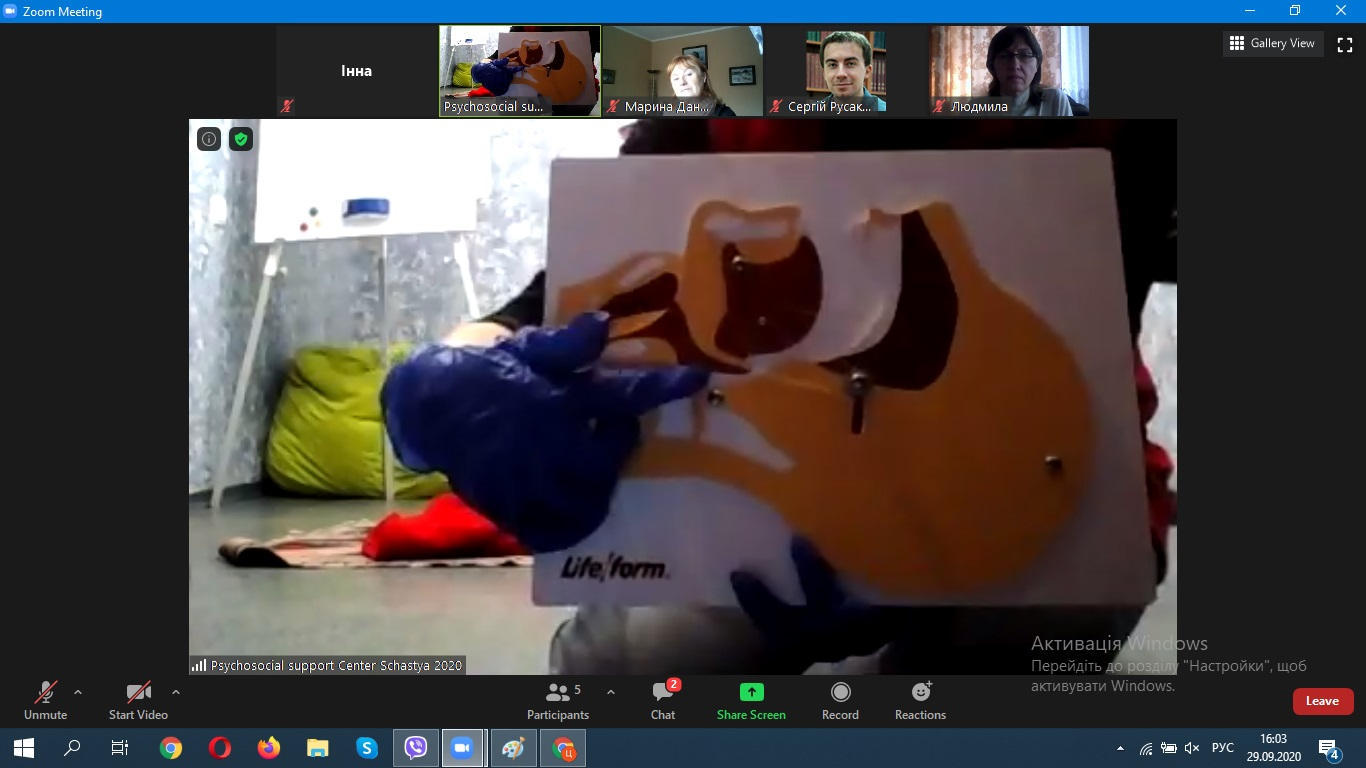Click the Share Screen button
1366x768 pixels.
point(751,700)
